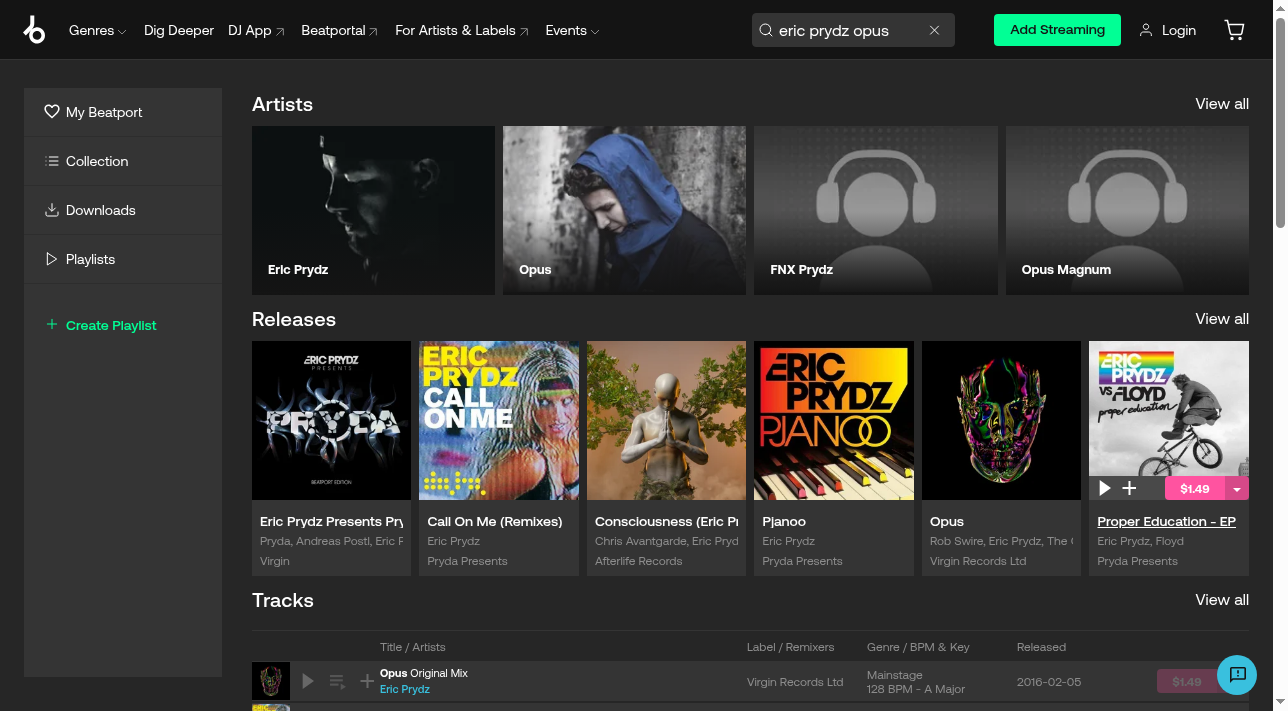The image size is (1288, 711).
Task: Click Eric Prydz artist link in track row
Action: click(405, 689)
